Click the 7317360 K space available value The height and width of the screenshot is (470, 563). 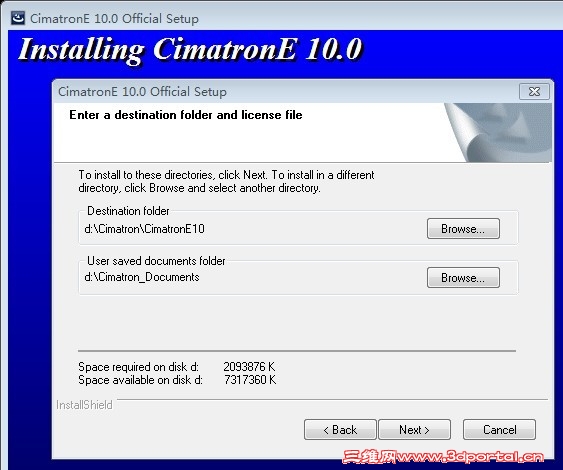250,380
